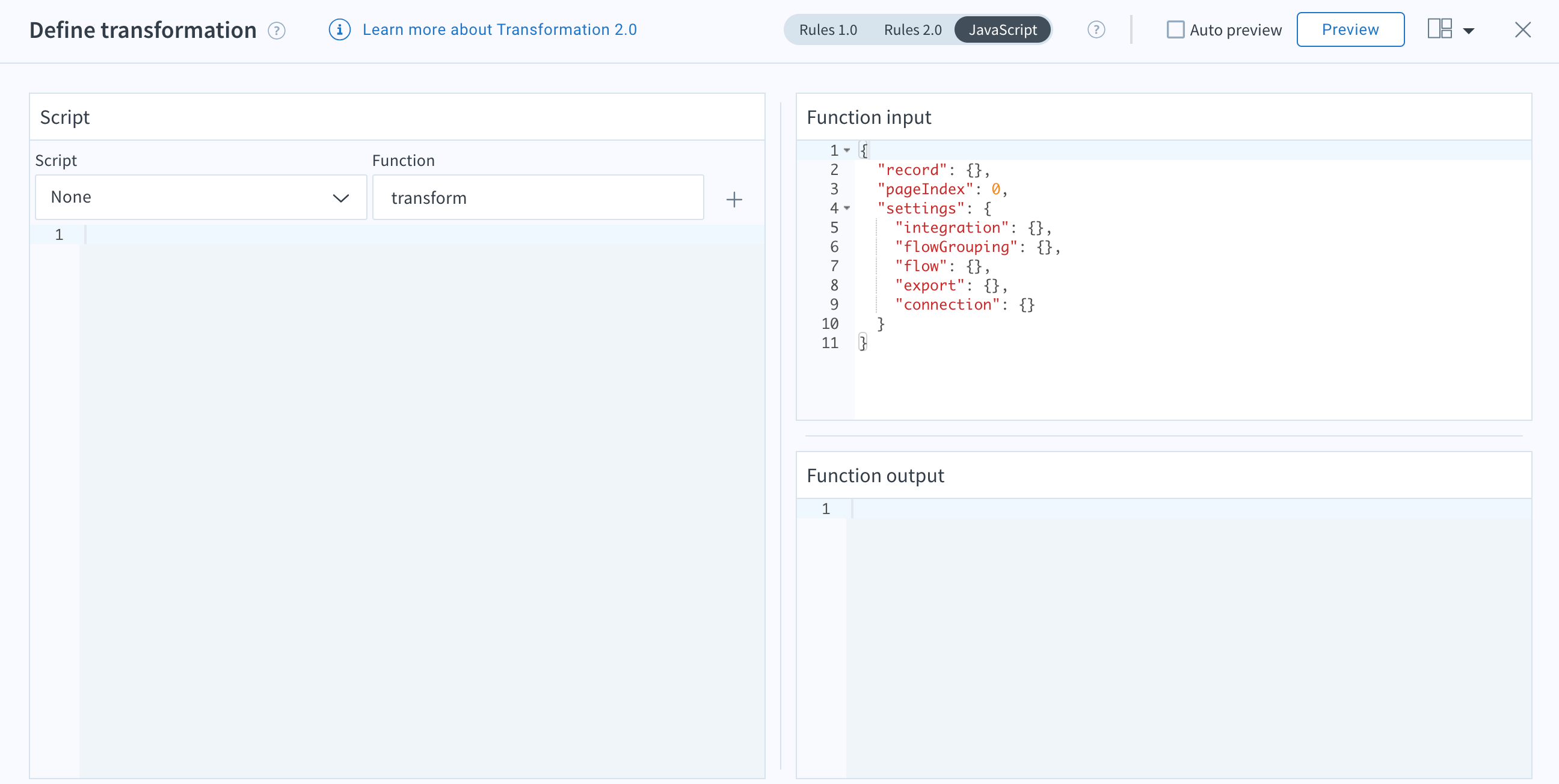
Task: Click the "connection" key on line 9
Action: tap(947, 305)
